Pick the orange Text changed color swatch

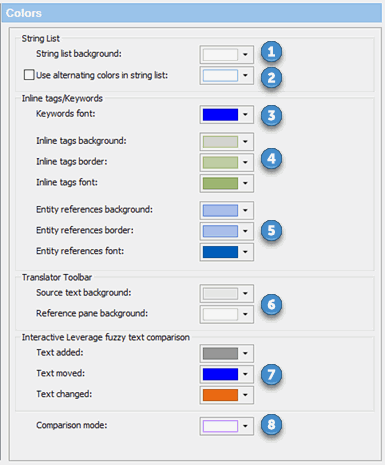[x=220, y=395]
